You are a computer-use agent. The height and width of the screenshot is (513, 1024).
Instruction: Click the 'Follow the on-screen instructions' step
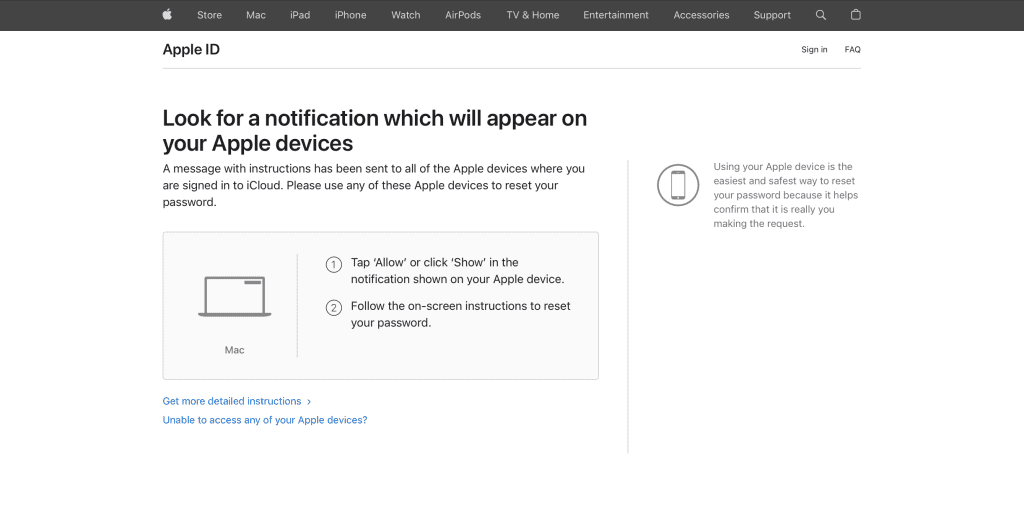click(460, 315)
